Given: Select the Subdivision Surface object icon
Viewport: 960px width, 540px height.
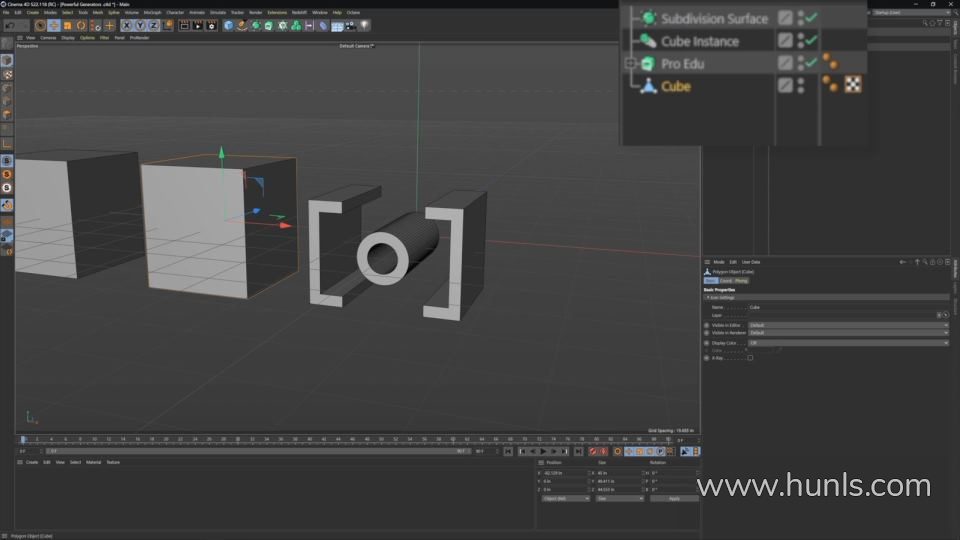Looking at the screenshot, I should click(647, 18).
